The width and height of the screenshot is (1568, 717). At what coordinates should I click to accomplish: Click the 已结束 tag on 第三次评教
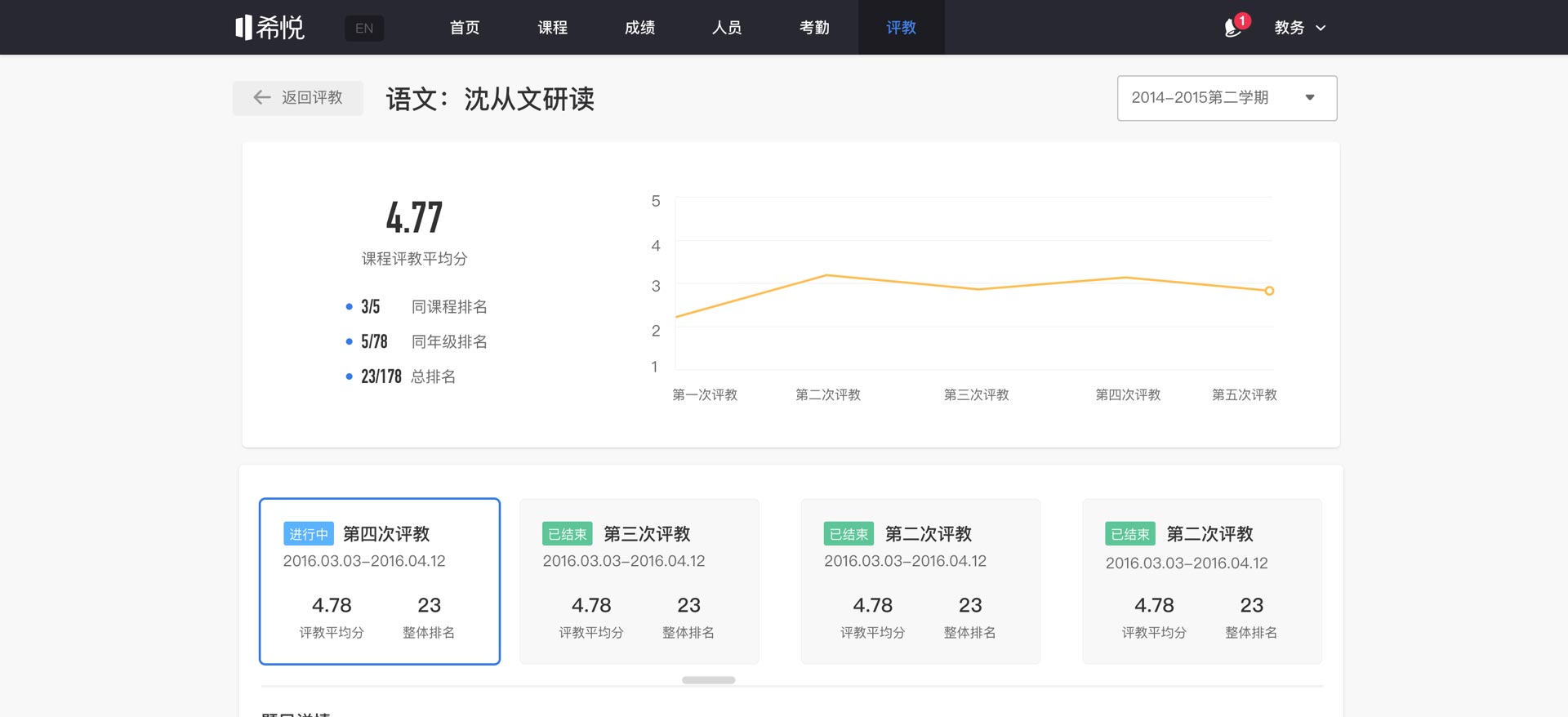point(568,534)
